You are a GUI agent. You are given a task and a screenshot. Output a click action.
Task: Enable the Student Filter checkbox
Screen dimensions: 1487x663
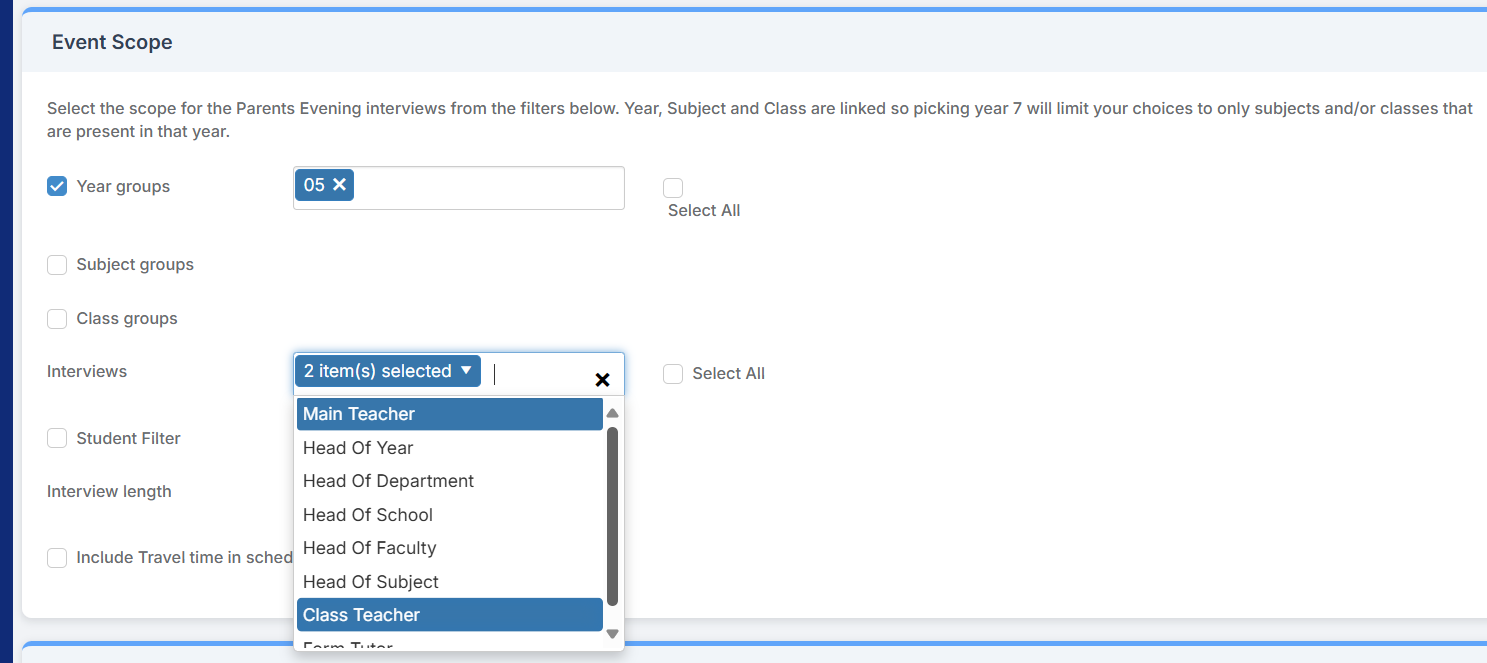tap(57, 438)
